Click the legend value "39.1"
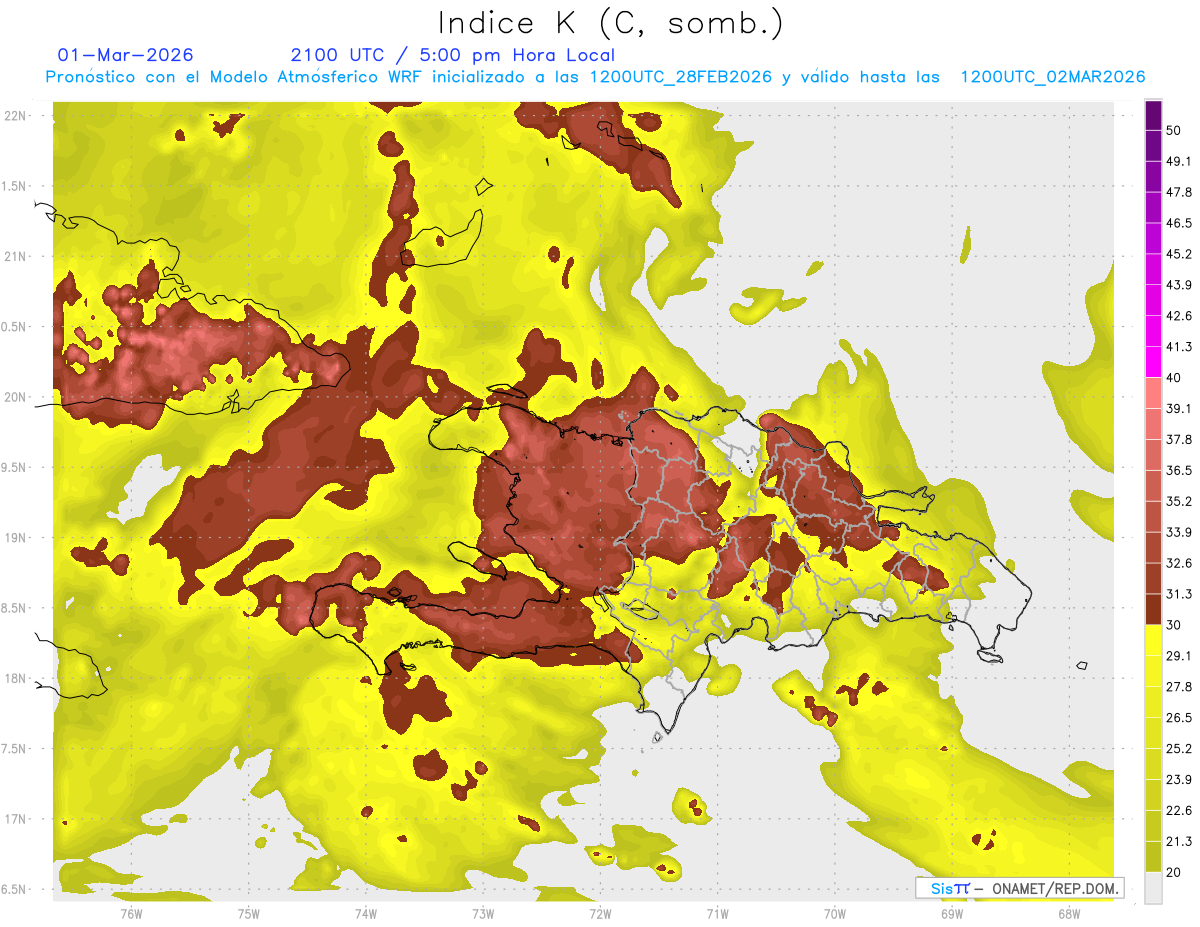Screen dimensions: 1200x927 [1178, 408]
